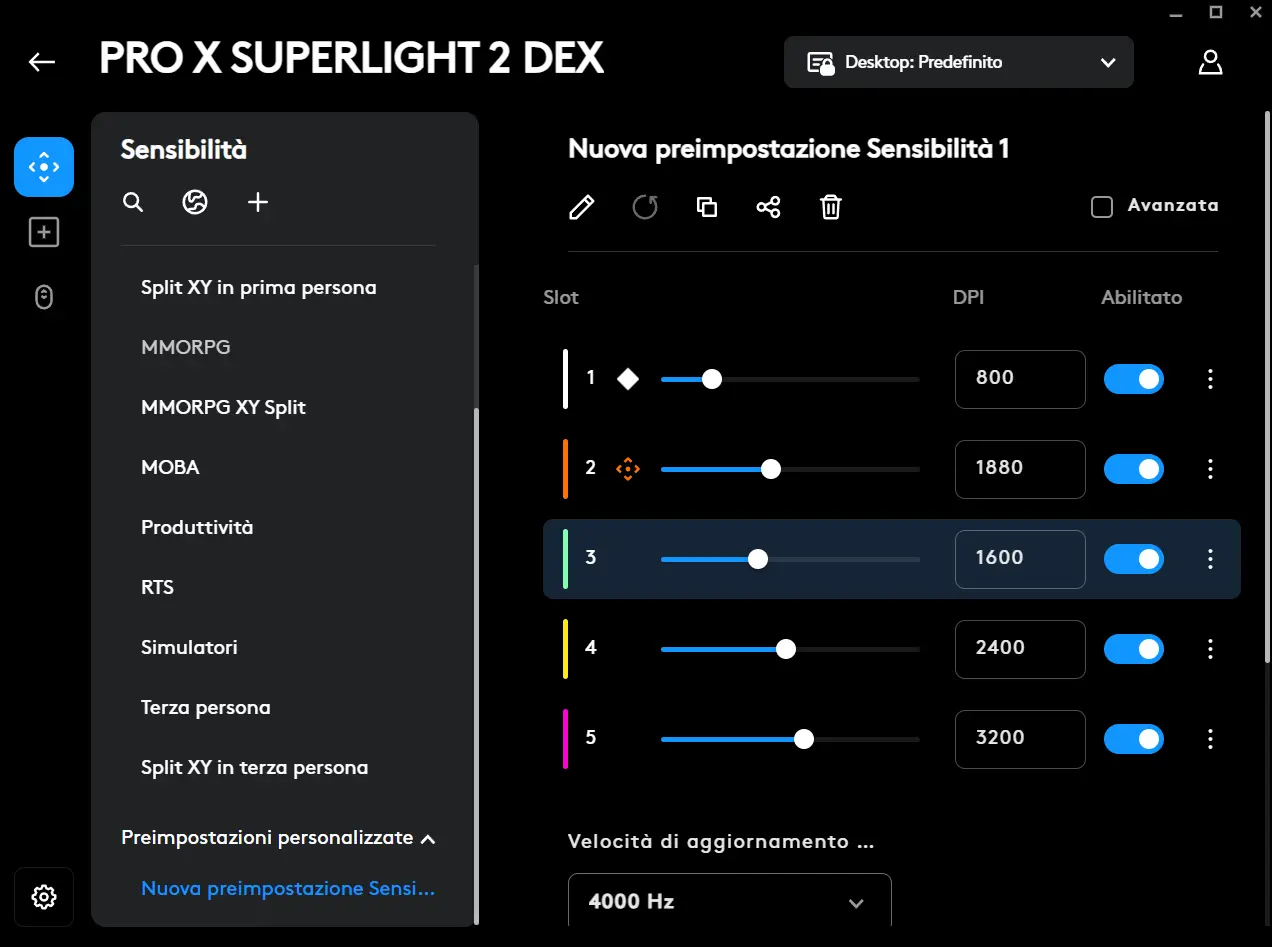Open the user account icon
This screenshot has width=1272, height=947.
click(1210, 62)
